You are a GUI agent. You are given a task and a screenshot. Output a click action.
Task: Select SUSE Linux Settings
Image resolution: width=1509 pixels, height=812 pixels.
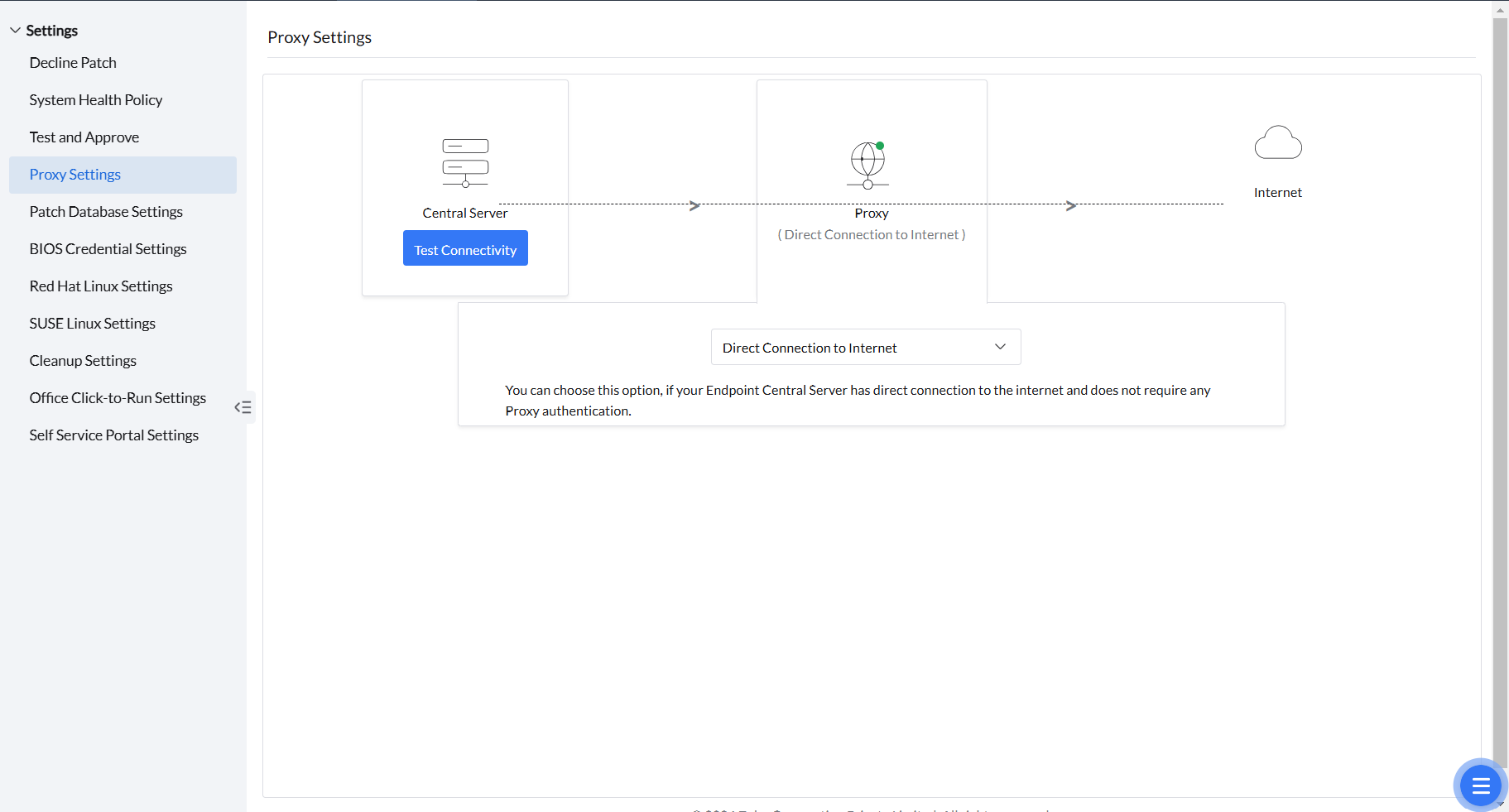click(92, 323)
